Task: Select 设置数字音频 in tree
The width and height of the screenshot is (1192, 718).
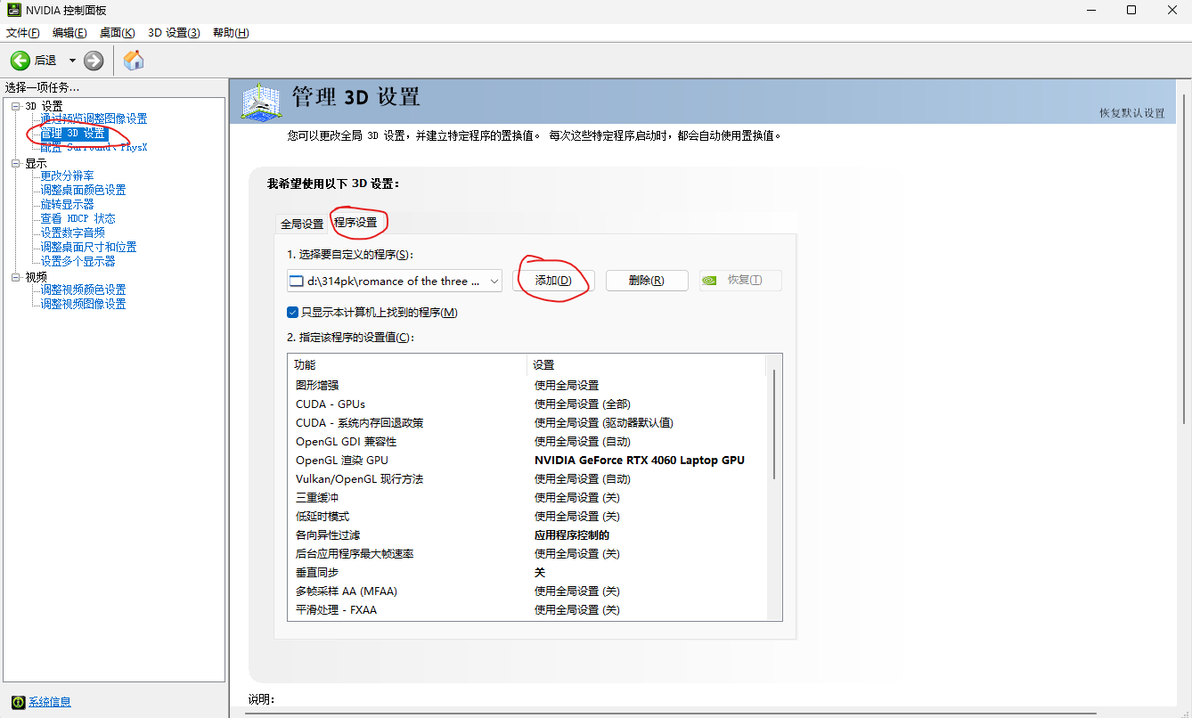Action: [72, 233]
